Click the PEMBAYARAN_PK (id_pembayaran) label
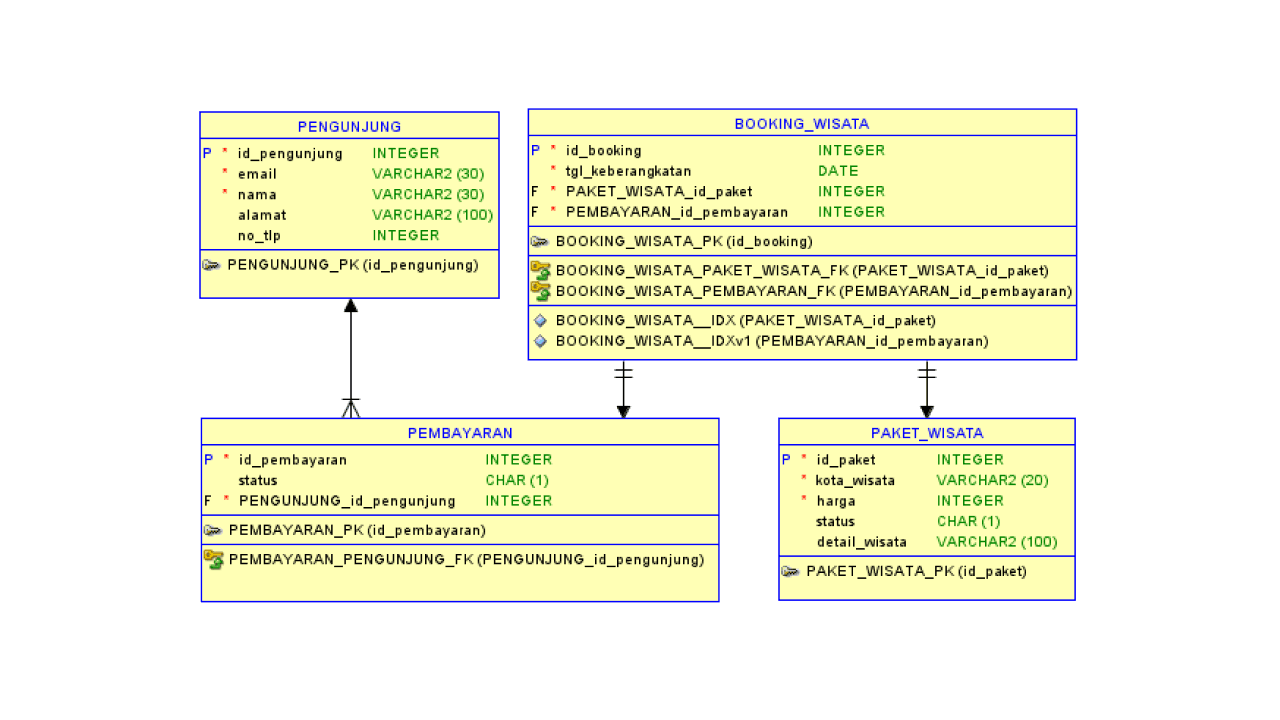The height and width of the screenshot is (720, 1280). [357, 530]
